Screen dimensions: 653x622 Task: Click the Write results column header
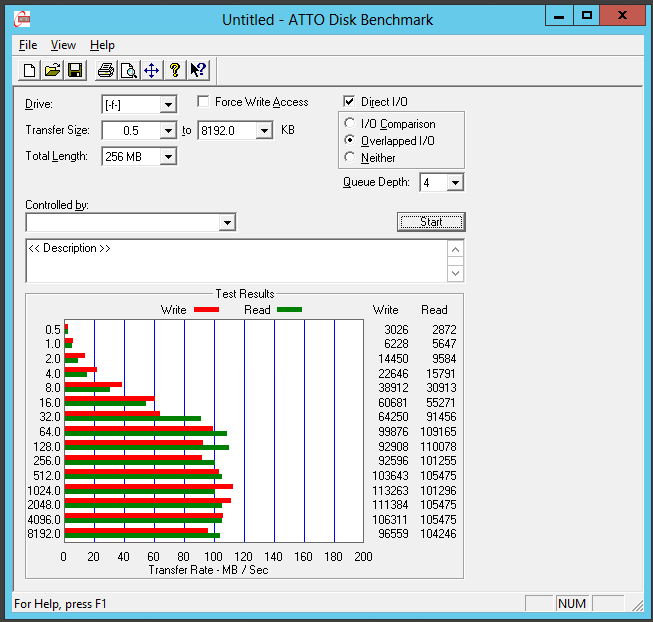[385, 310]
